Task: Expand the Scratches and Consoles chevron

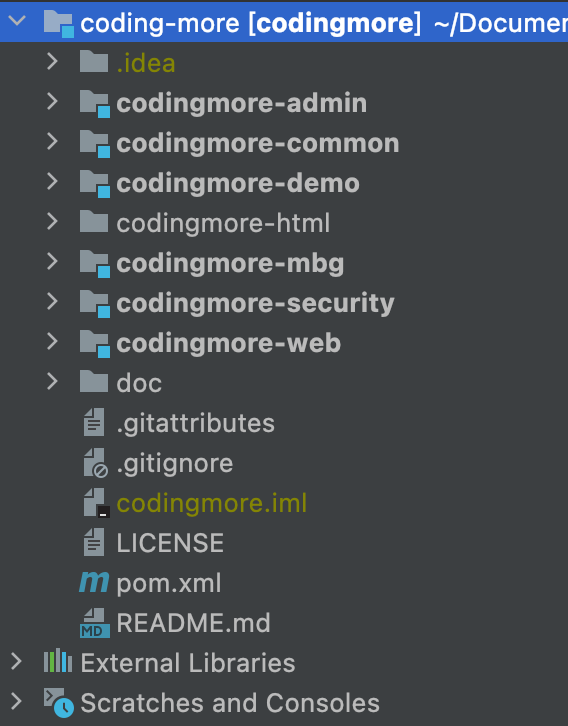Action: point(16,701)
